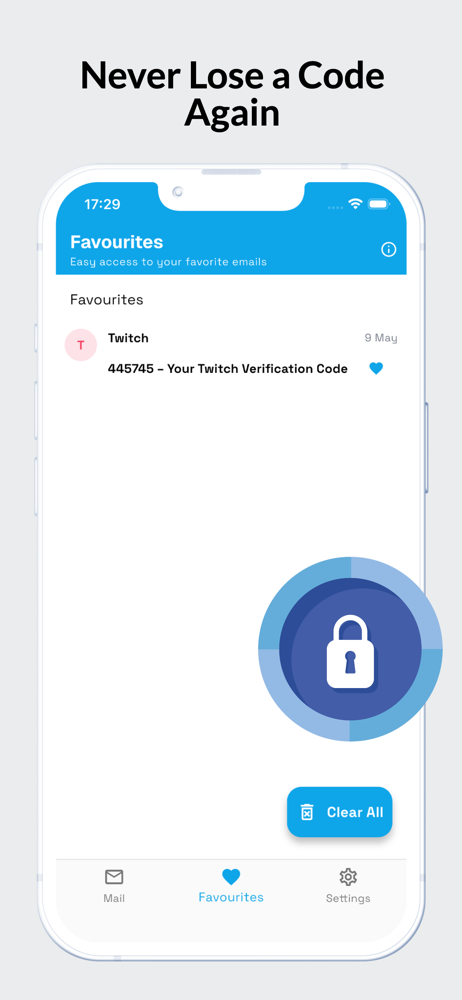The height and width of the screenshot is (1000, 462).
Task: Click the Settings tab label
Action: click(x=348, y=898)
